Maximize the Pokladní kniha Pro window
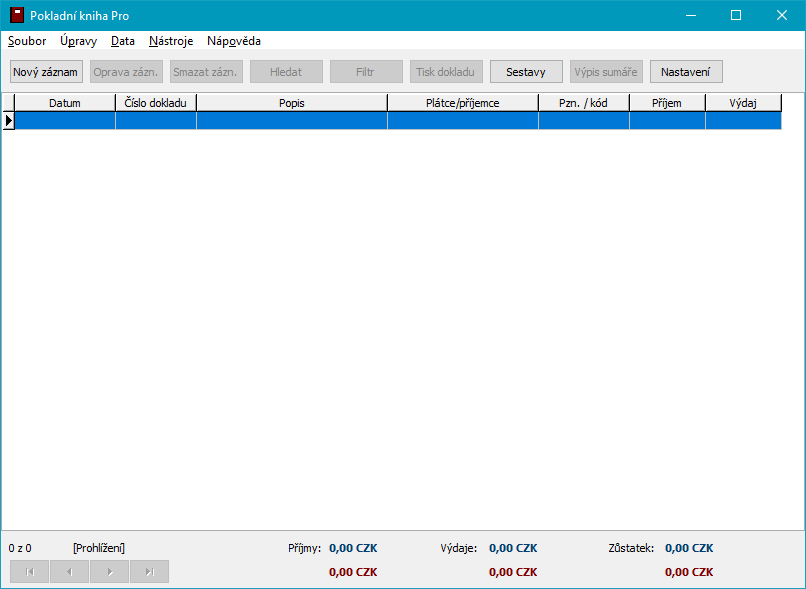 pyautogui.click(x=735, y=16)
